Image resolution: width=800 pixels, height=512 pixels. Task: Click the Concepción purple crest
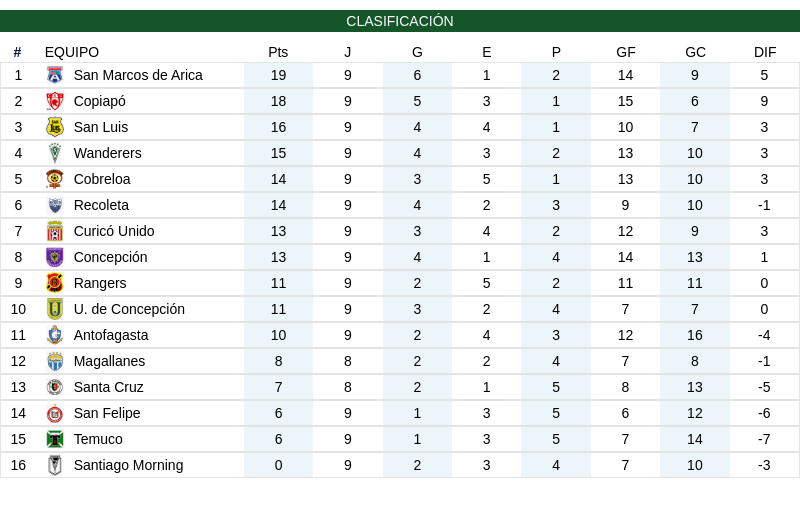coord(55,257)
